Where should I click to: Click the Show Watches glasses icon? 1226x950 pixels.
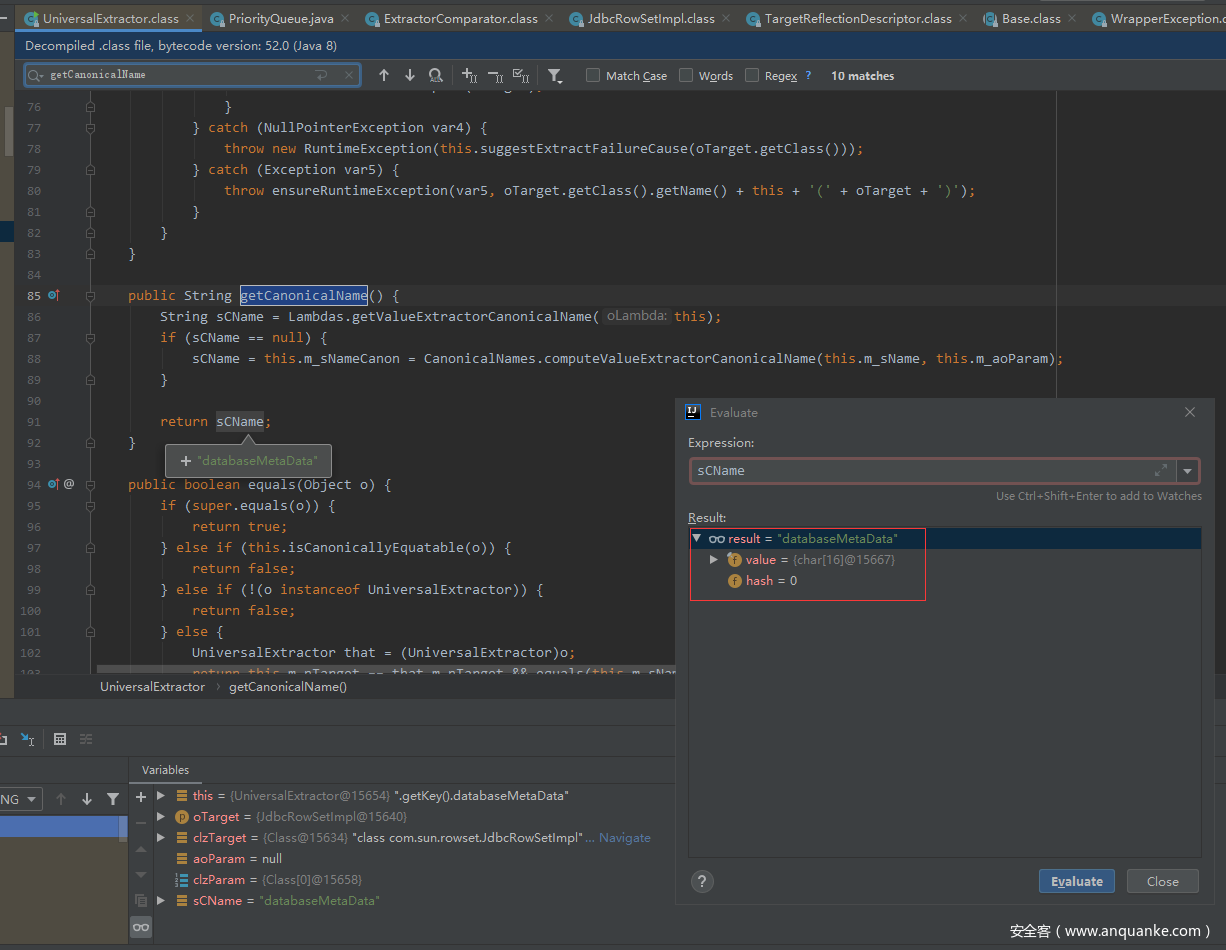point(141,927)
